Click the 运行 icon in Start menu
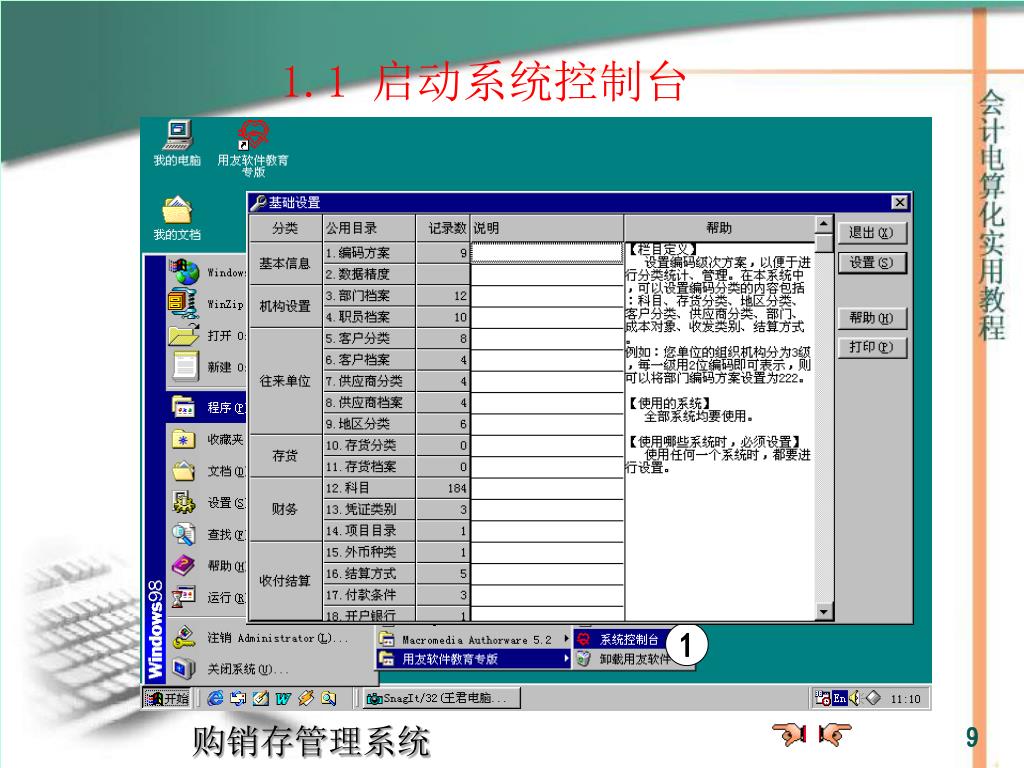Image resolution: width=1024 pixels, height=768 pixels. (184, 597)
